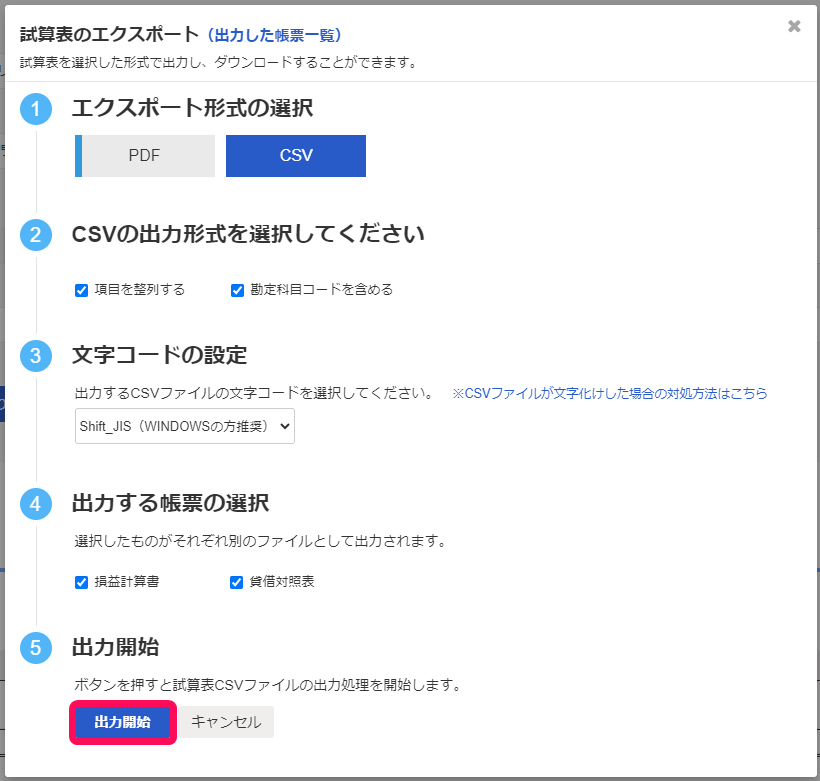Click the キャンセル button
Image resolution: width=820 pixels, height=781 pixels.
[226, 722]
